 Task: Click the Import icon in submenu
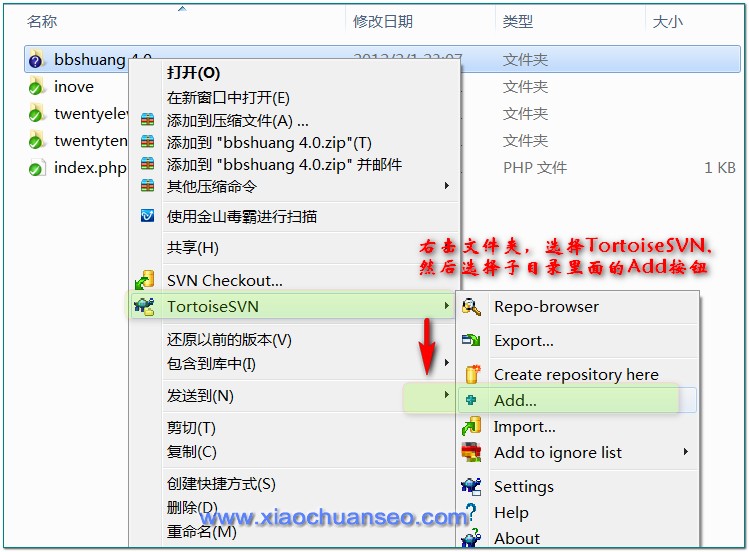click(x=471, y=426)
